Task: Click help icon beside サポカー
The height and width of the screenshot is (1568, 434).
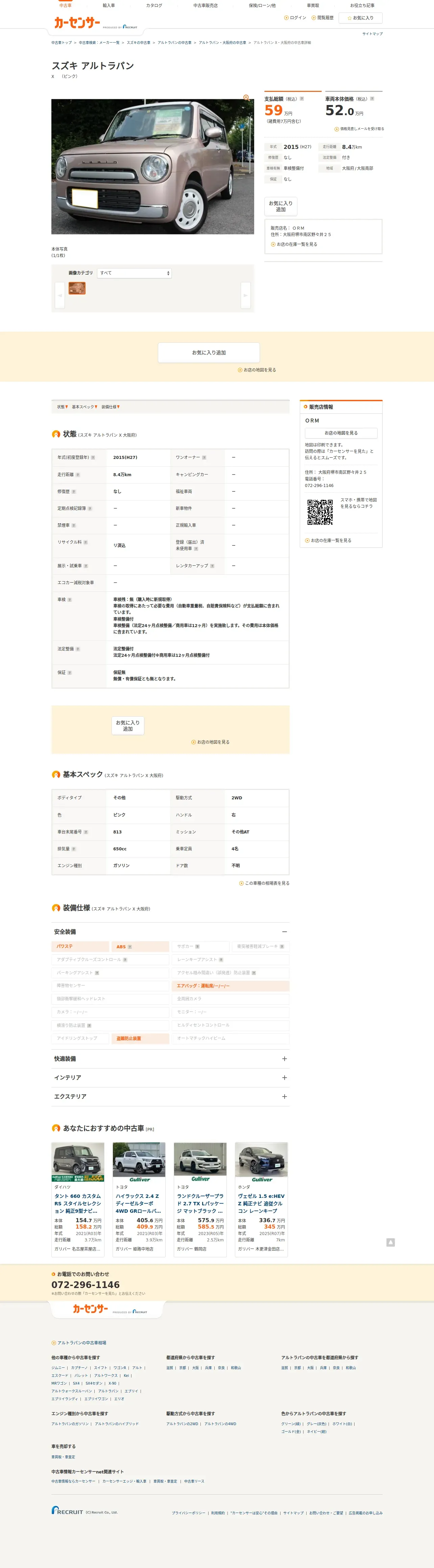Action: pyautogui.click(x=197, y=947)
